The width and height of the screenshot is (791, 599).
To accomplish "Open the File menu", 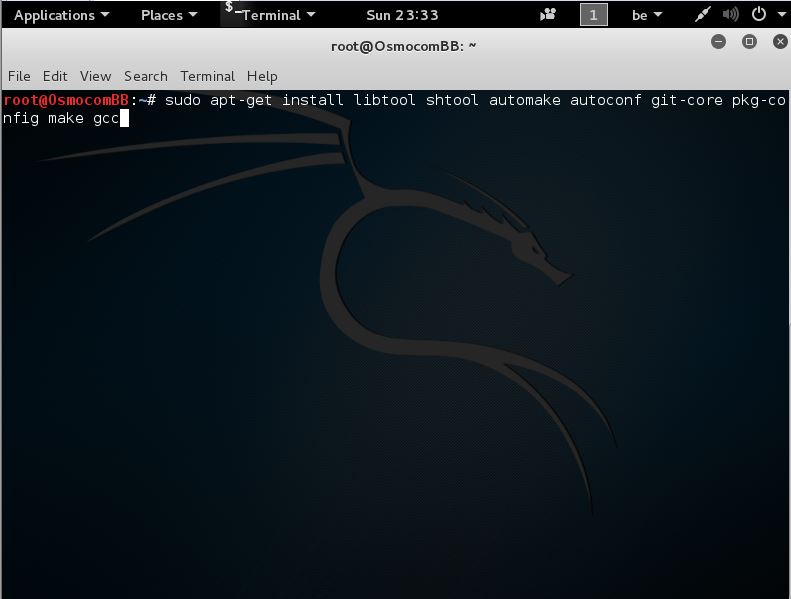I will click(x=19, y=76).
